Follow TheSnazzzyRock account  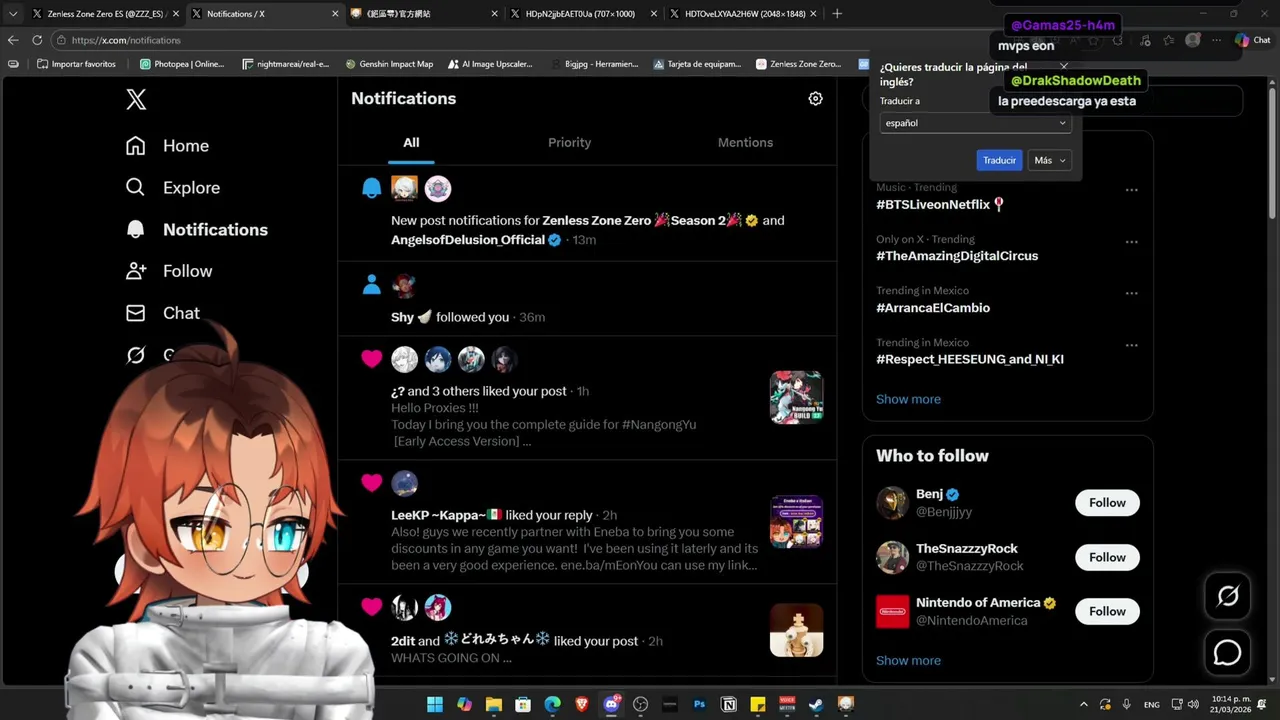(1107, 557)
